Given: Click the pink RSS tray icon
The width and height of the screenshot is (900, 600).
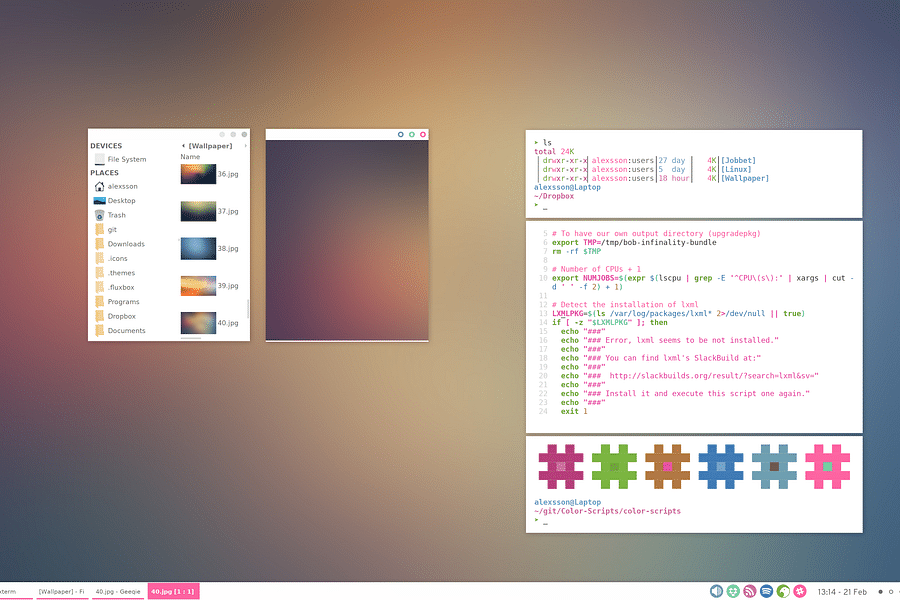Looking at the screenshot, I should pos(750,590).
